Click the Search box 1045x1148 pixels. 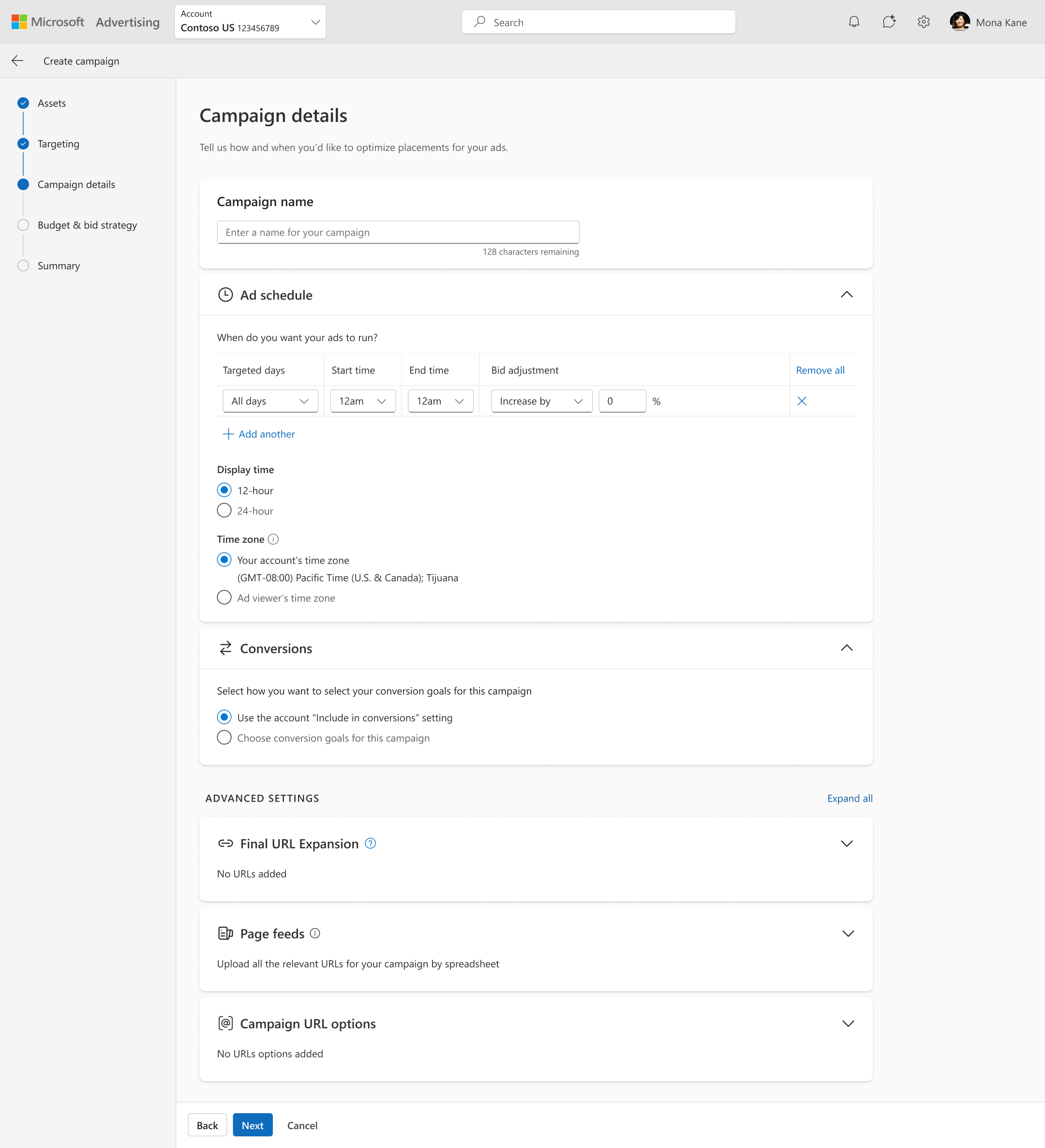click(x=598, y=22)
